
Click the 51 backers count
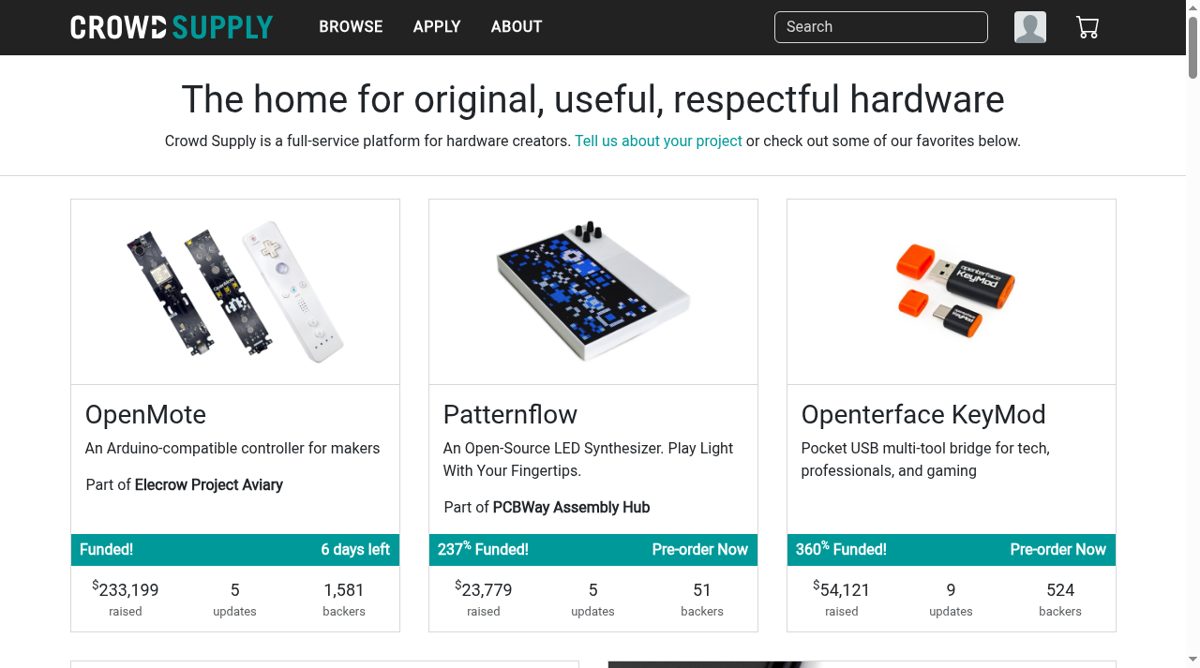coord(702,590)
